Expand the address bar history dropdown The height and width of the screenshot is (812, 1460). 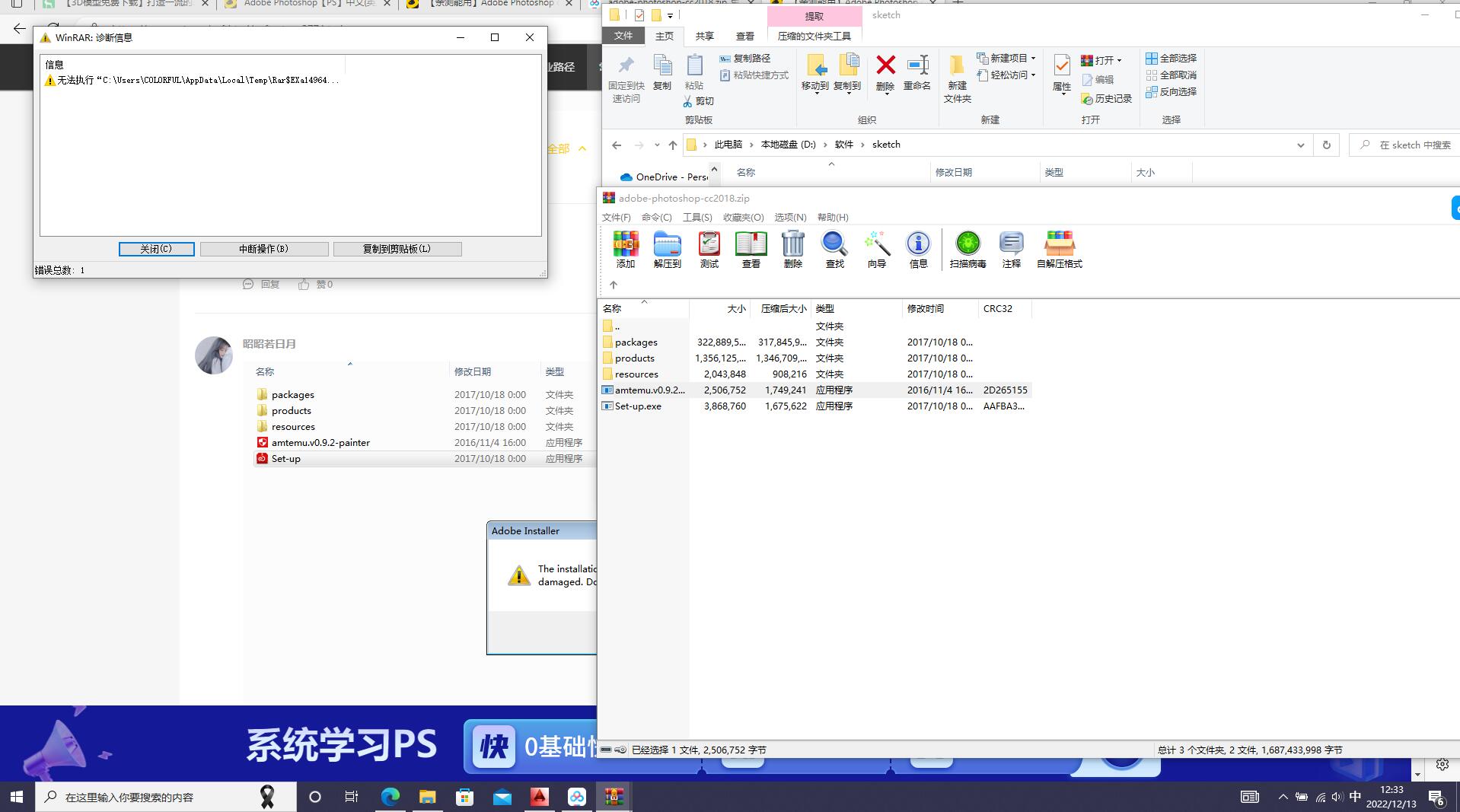coord(1300,145)
